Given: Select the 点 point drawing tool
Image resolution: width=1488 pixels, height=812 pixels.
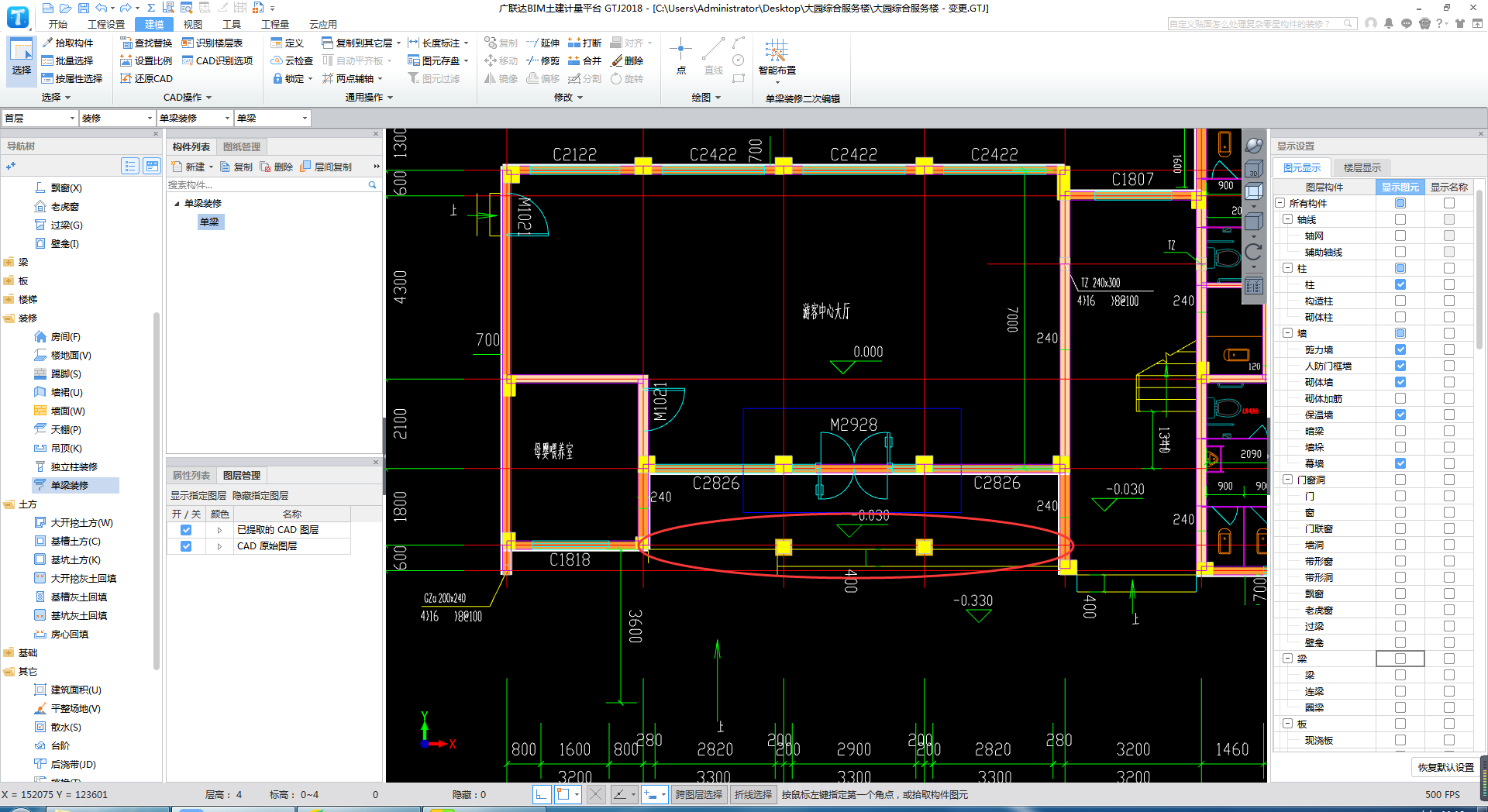Looking at the screenshot, I should point(680,57).
